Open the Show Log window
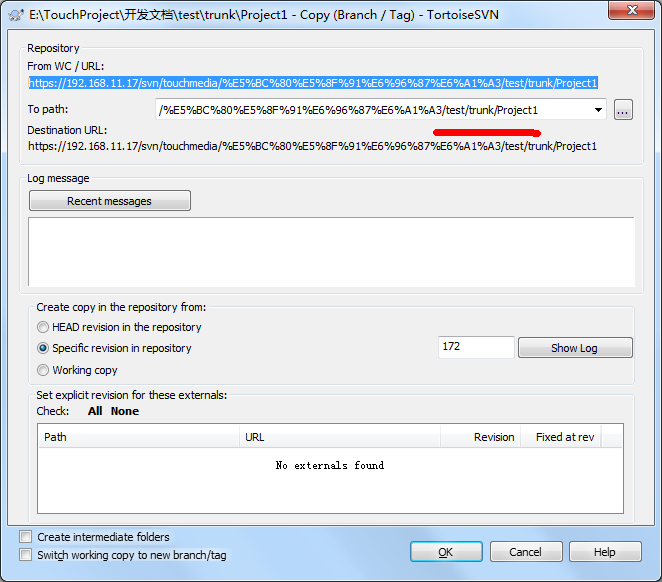This screenshot has height=582, width=662. [575, 348]
